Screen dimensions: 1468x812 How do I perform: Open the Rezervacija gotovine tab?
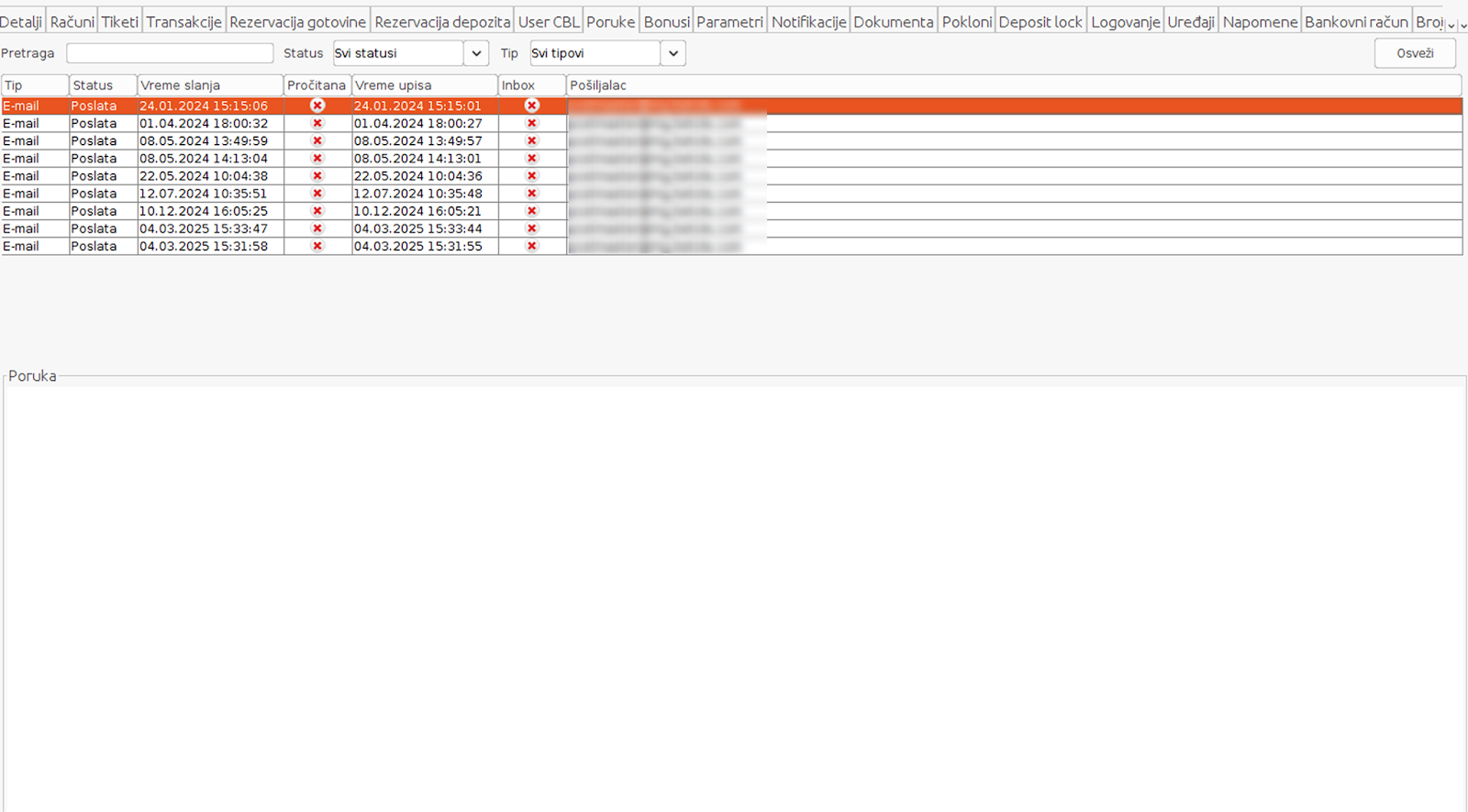coord(297,22)
